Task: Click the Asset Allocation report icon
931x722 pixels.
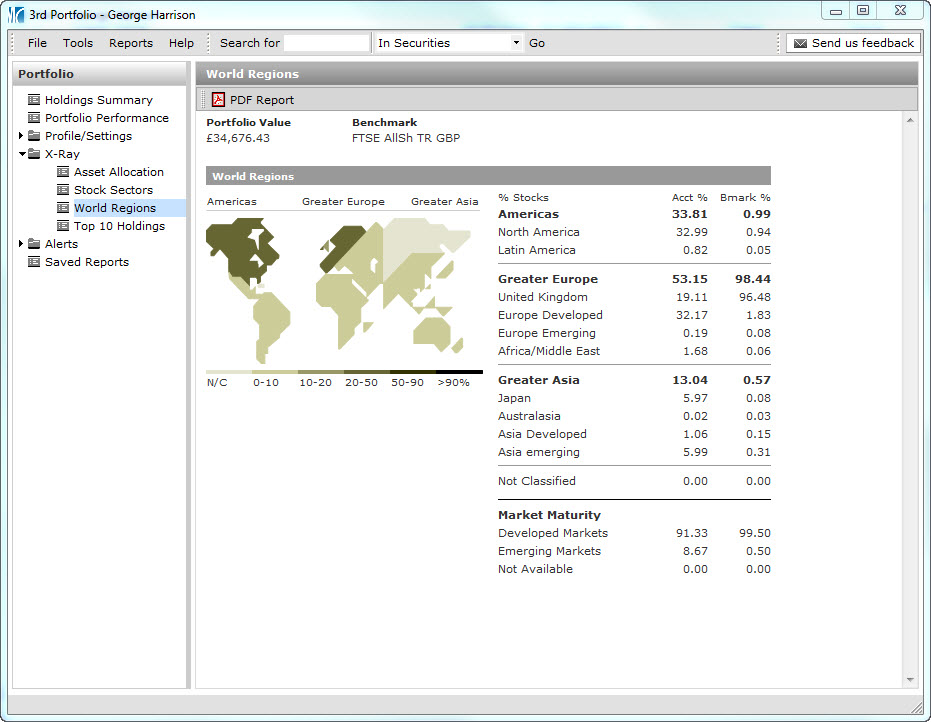Action: coord(63,172)
